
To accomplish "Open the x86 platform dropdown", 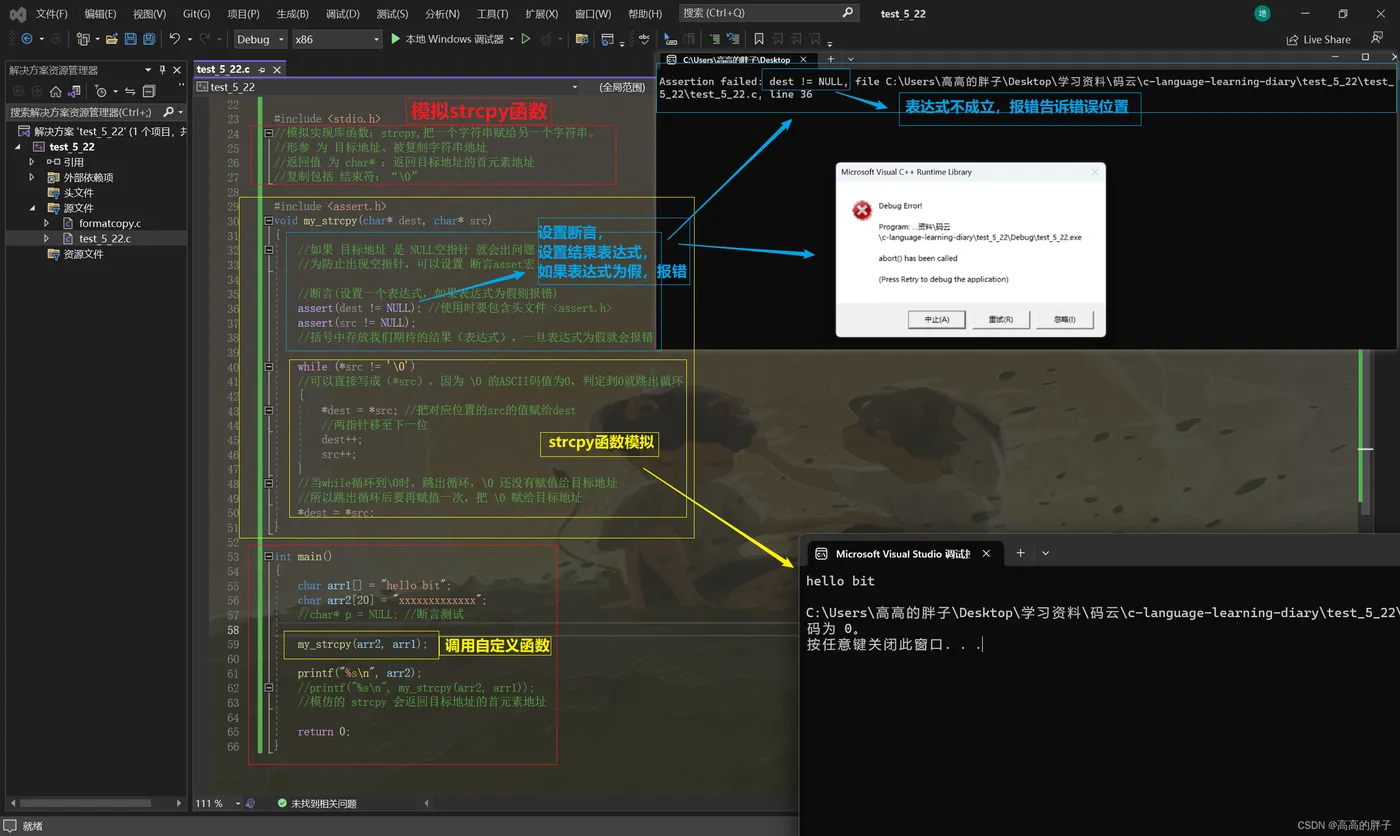I will [x=337, y=39].
